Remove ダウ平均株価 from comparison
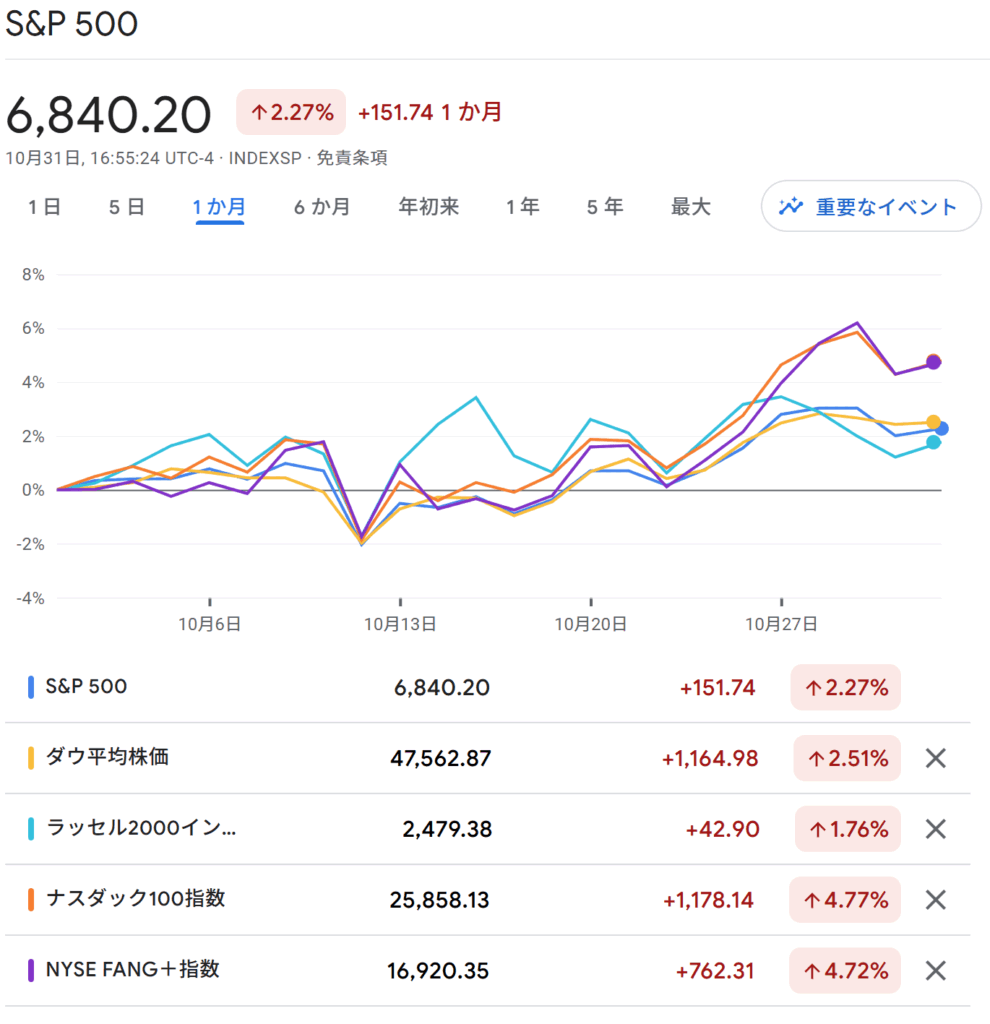 coord(935,758)
